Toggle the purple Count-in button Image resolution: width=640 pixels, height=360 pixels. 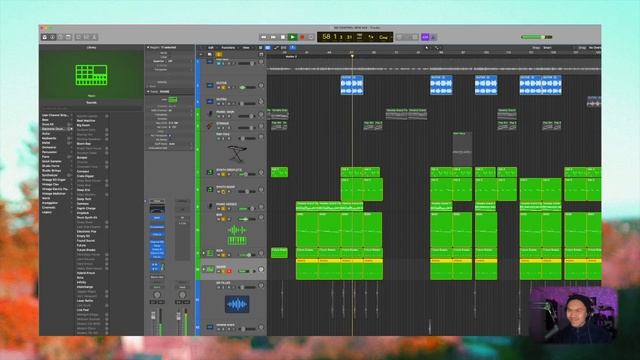pyautogui.click(x=425, y=37)
